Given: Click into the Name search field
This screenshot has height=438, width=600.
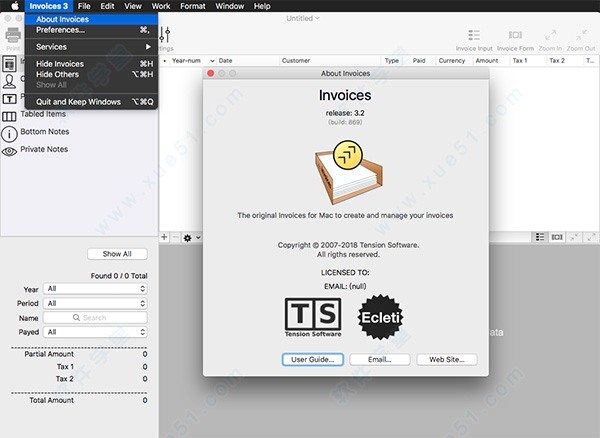Looking at the screenshot, I should click(95, 318).
